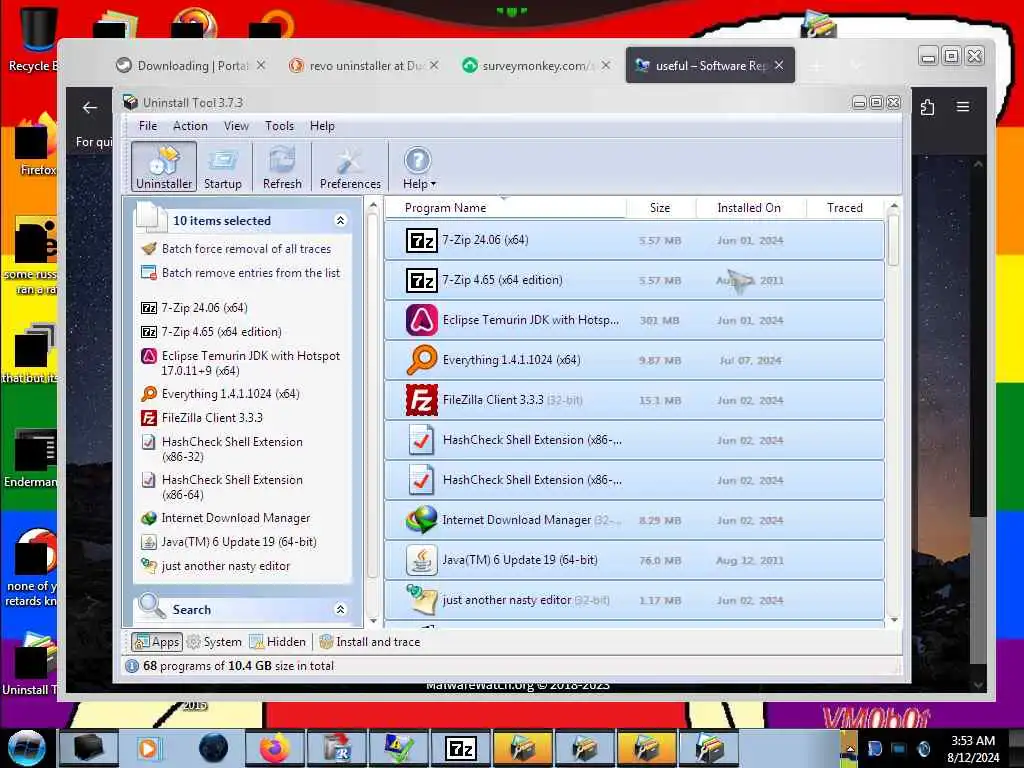Screen dimensions: 1024x768
Task: Open the Action menu
Action: pos(190,126)
